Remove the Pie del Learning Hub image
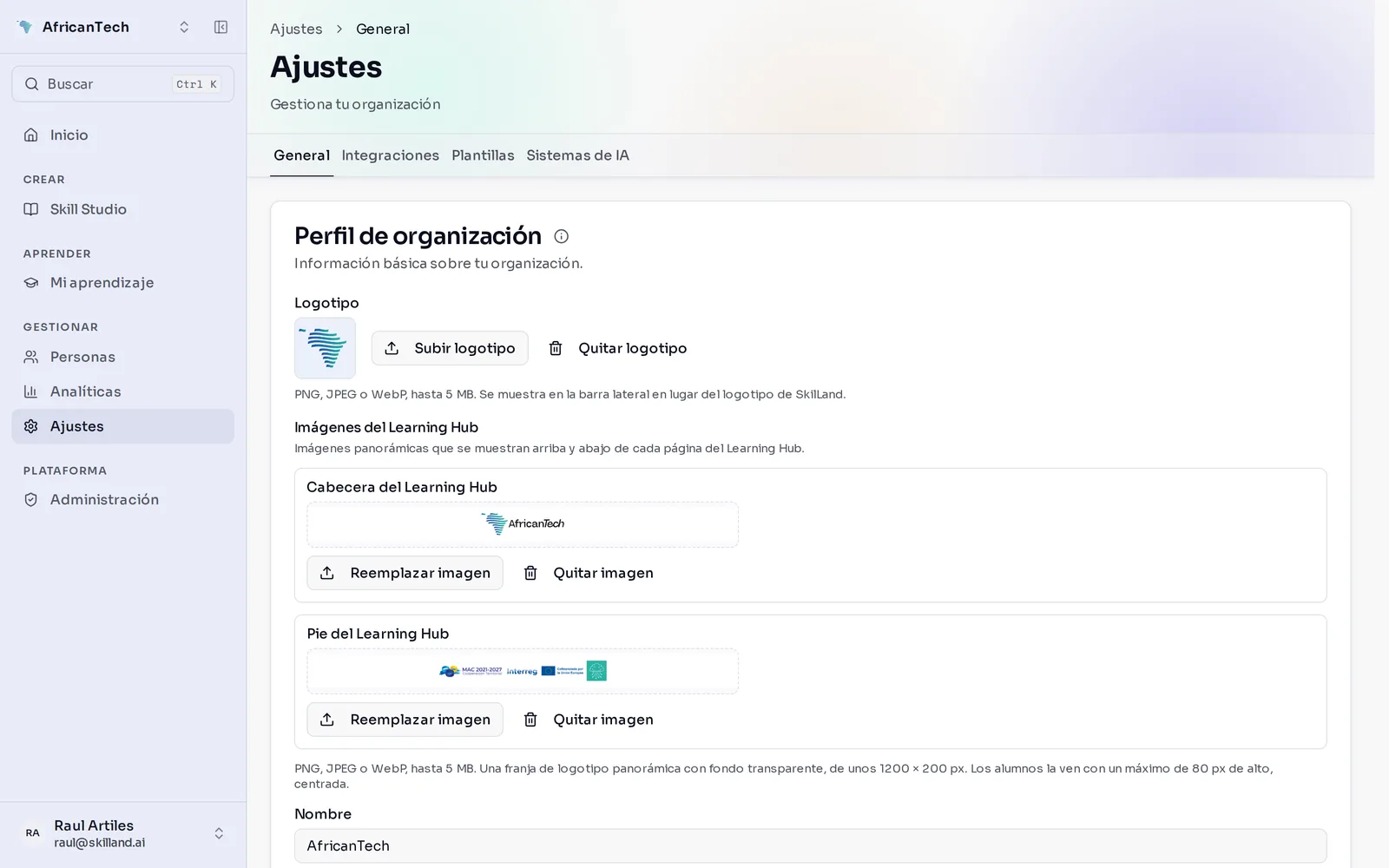Screen dimensions: 1389x868 (x=588, y=720)
